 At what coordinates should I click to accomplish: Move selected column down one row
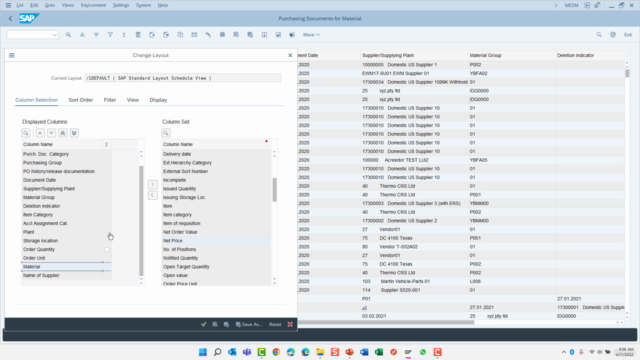tap(51, 133)
